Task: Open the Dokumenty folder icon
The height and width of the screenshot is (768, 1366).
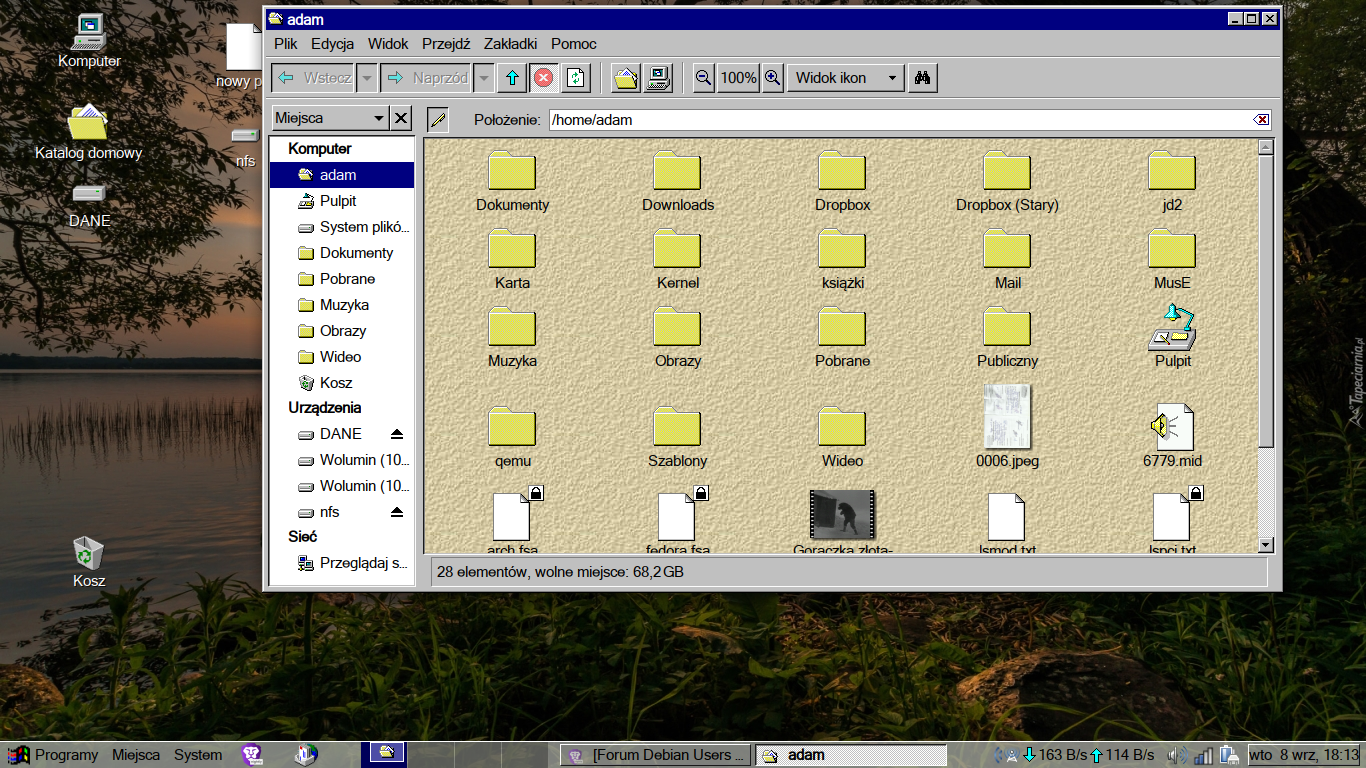Action: [512, 181]
